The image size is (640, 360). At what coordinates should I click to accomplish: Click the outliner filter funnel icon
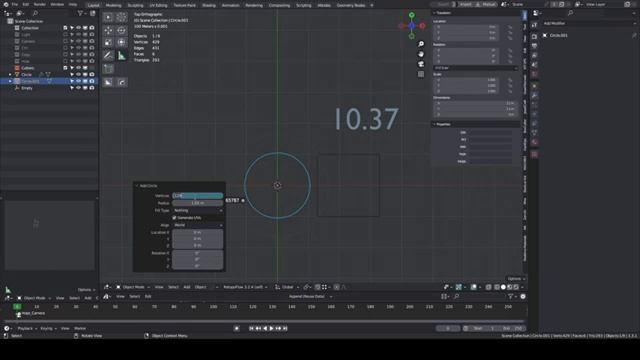click(80, 13)
